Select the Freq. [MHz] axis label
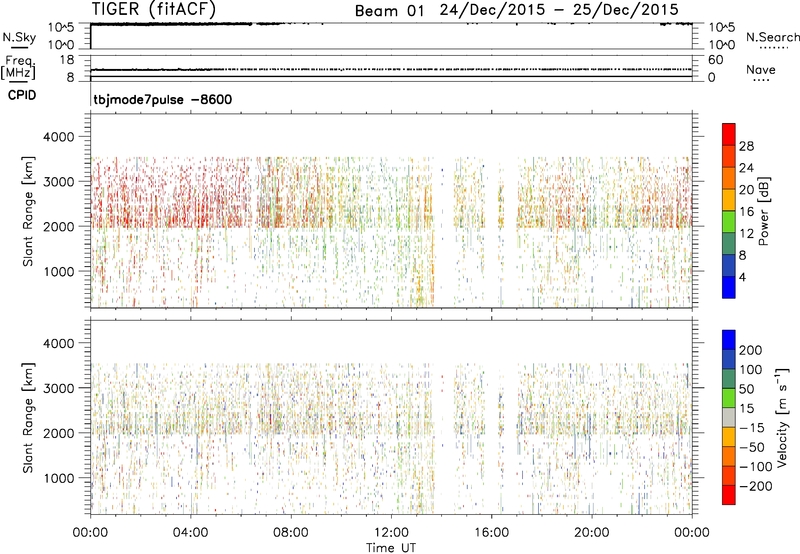Viewport: 800px width, 554px height. 18,67
